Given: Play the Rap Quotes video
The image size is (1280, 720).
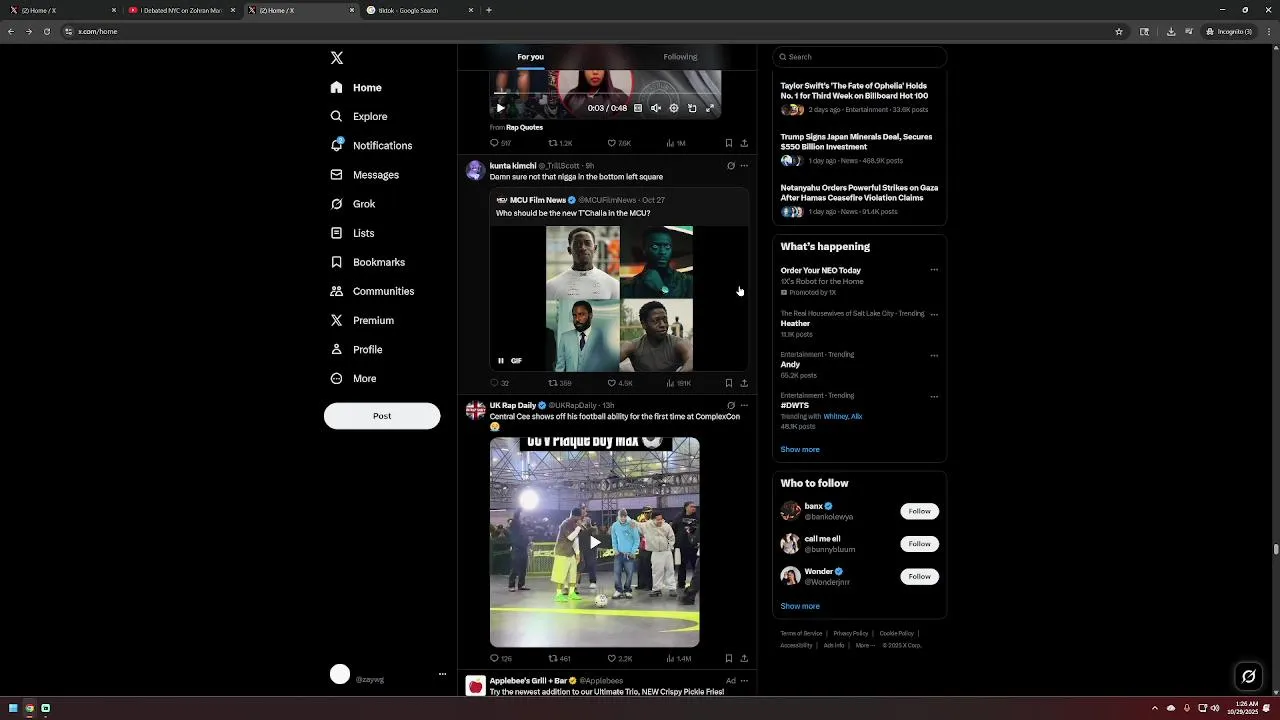Looking at the screenshot, I should (x=501, y=108).
